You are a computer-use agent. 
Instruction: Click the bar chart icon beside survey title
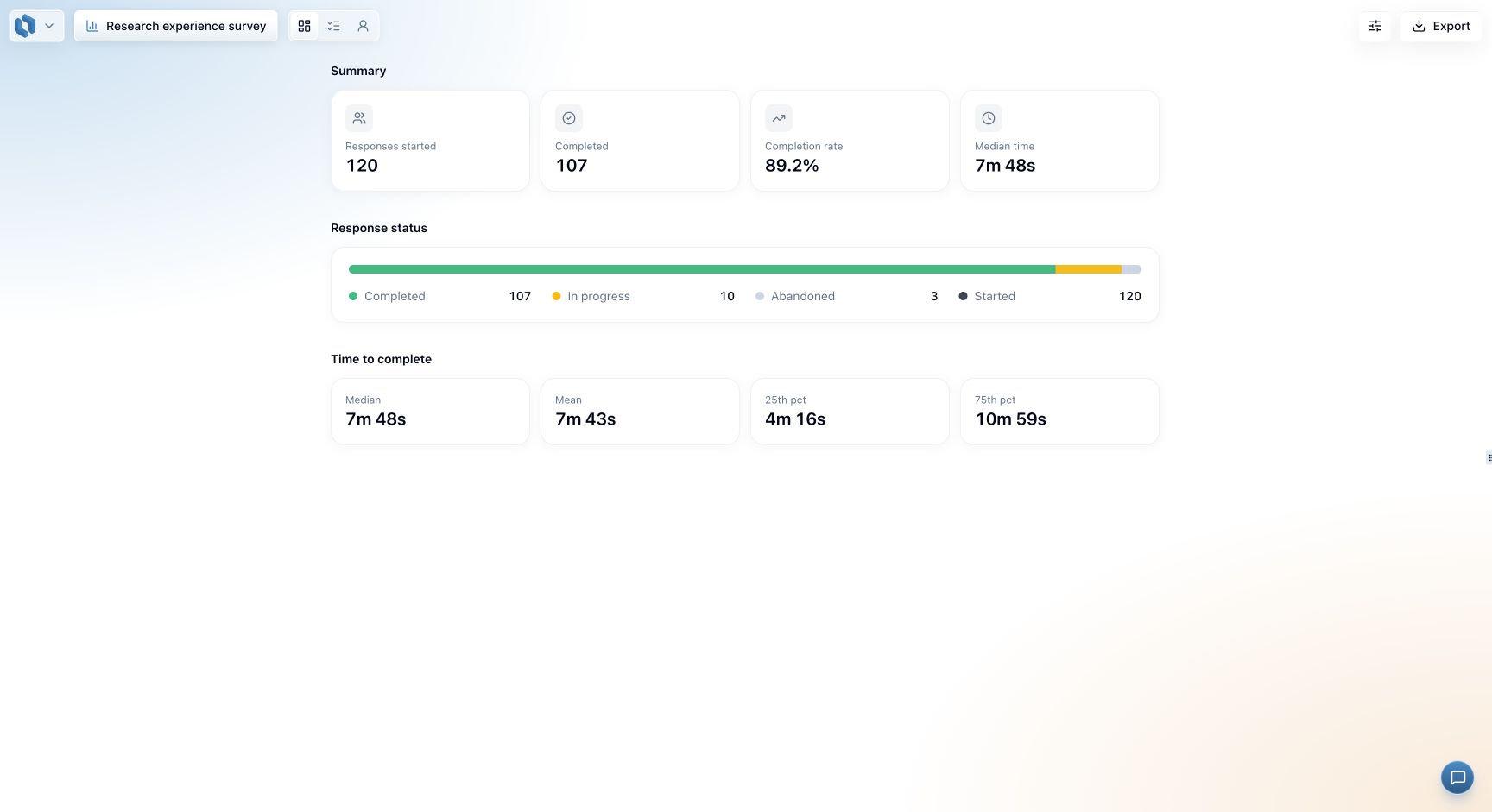tap(92, 26)
